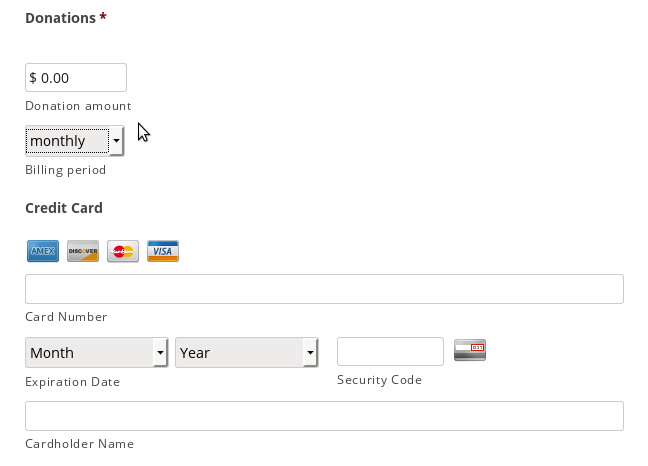Click the American Express card icon
This screenshot has height=466, width=648.
tap(43, 251)
